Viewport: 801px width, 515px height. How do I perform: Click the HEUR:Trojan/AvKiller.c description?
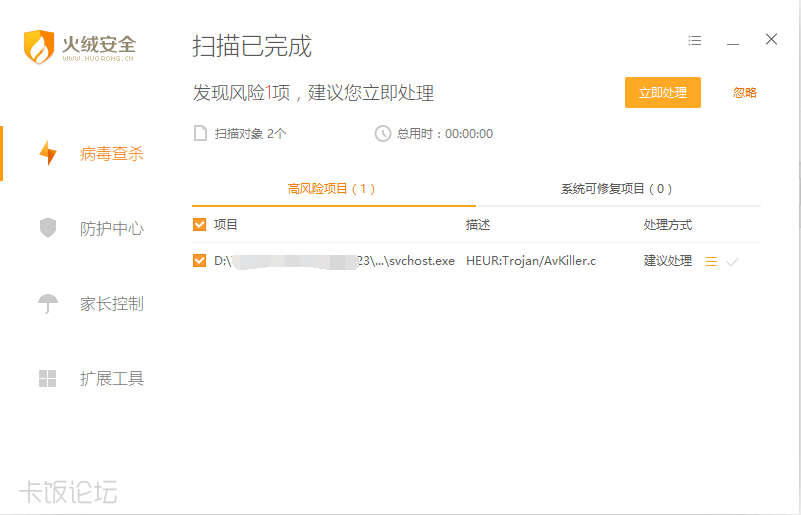click(530, 261)
